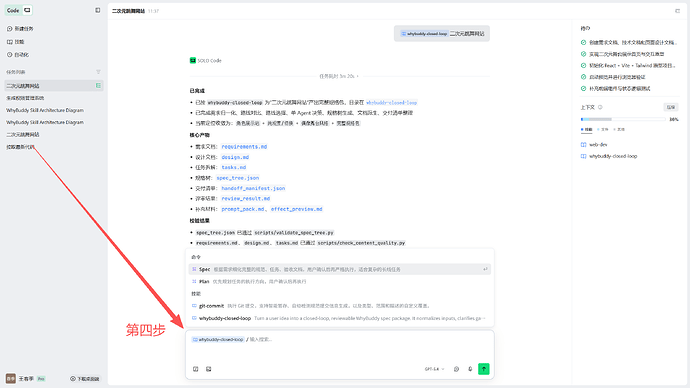Open prompt_pack.md file link
This screenshot has width=690, height=388.
click(x=242, y=209)
